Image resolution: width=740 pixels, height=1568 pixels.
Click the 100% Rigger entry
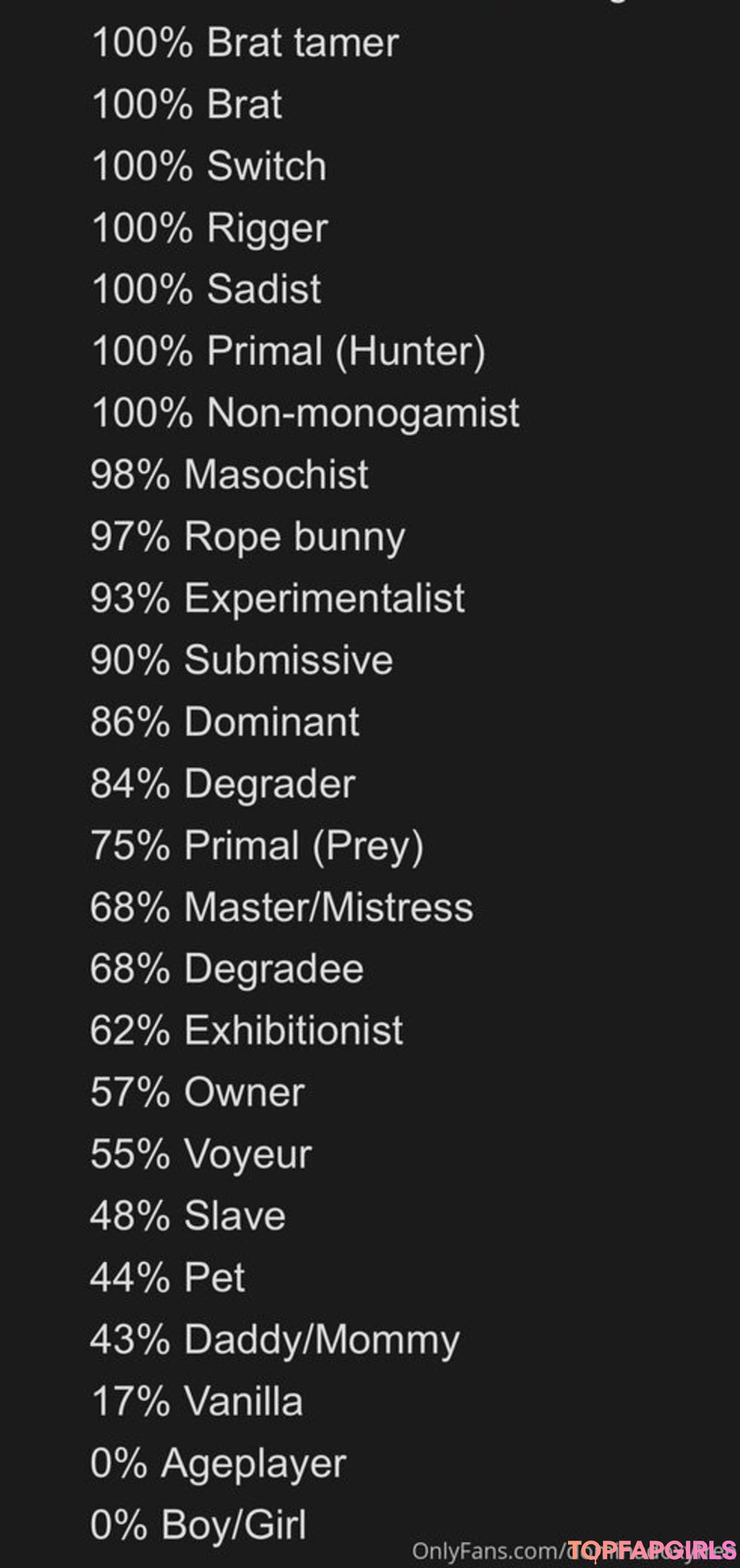[210, 229]
